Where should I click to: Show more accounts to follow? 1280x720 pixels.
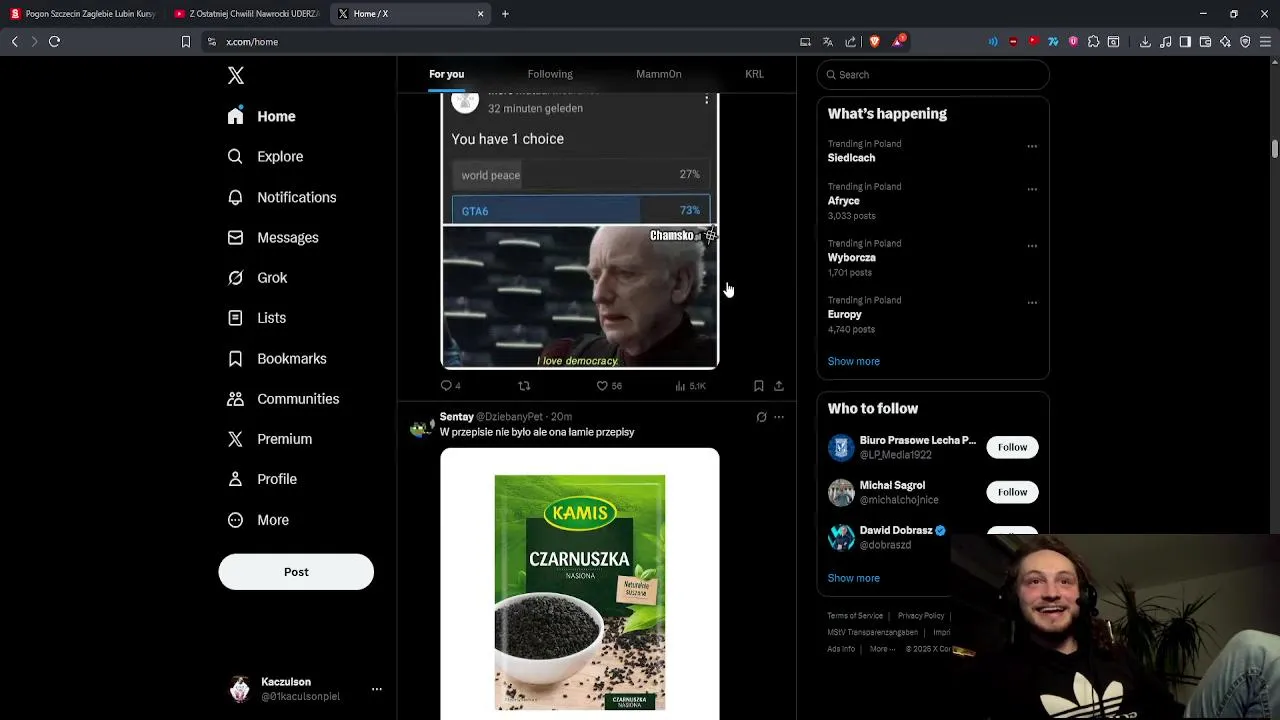pos(853,578)
